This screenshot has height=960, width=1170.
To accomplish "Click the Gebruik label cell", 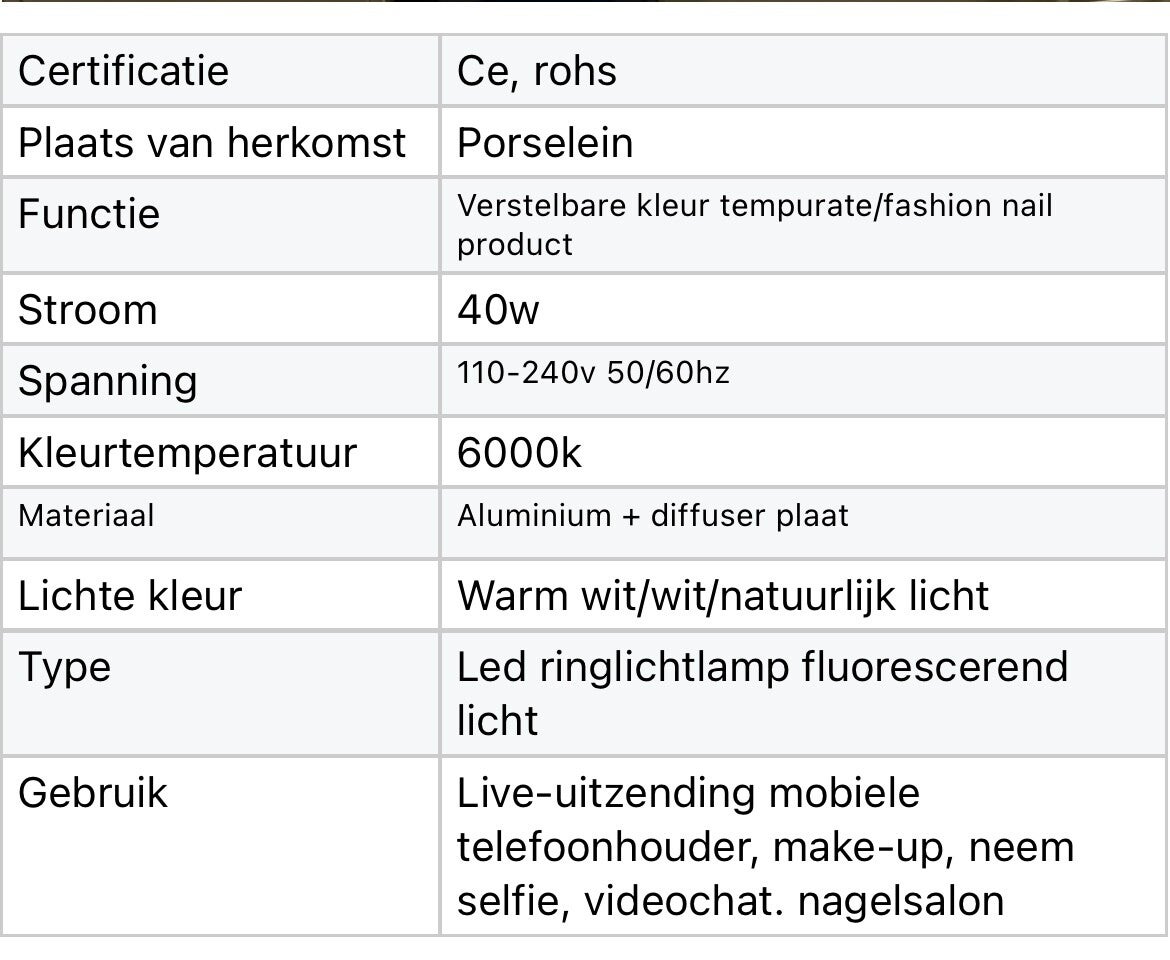I will tap(93, 793).
